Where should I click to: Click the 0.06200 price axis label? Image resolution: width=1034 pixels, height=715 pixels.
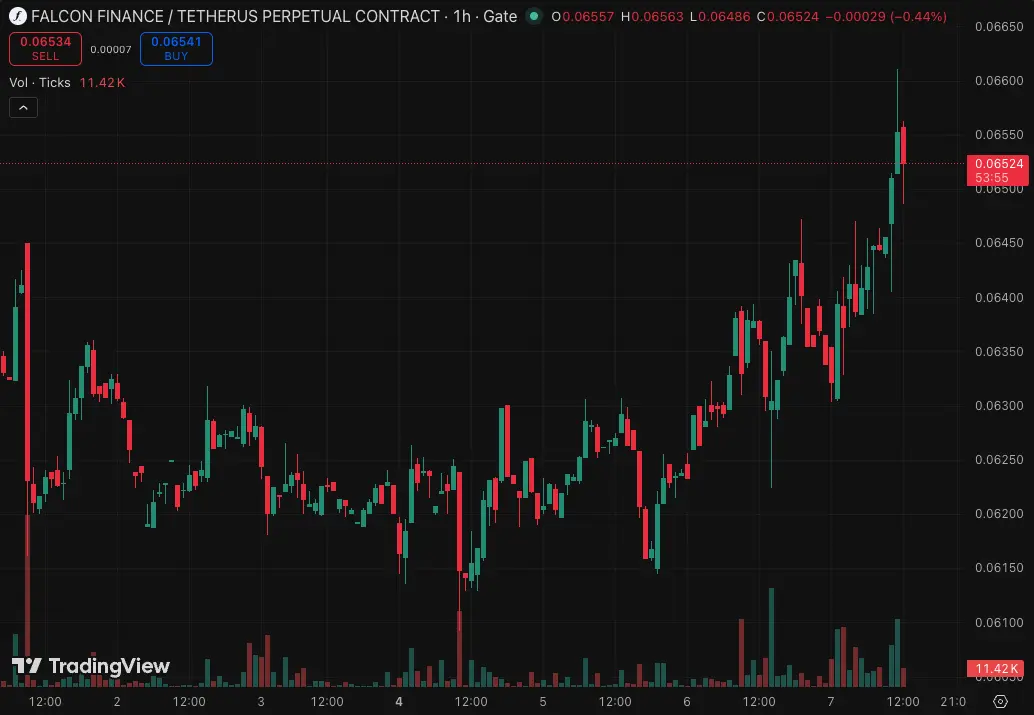(x=999, y=514)
